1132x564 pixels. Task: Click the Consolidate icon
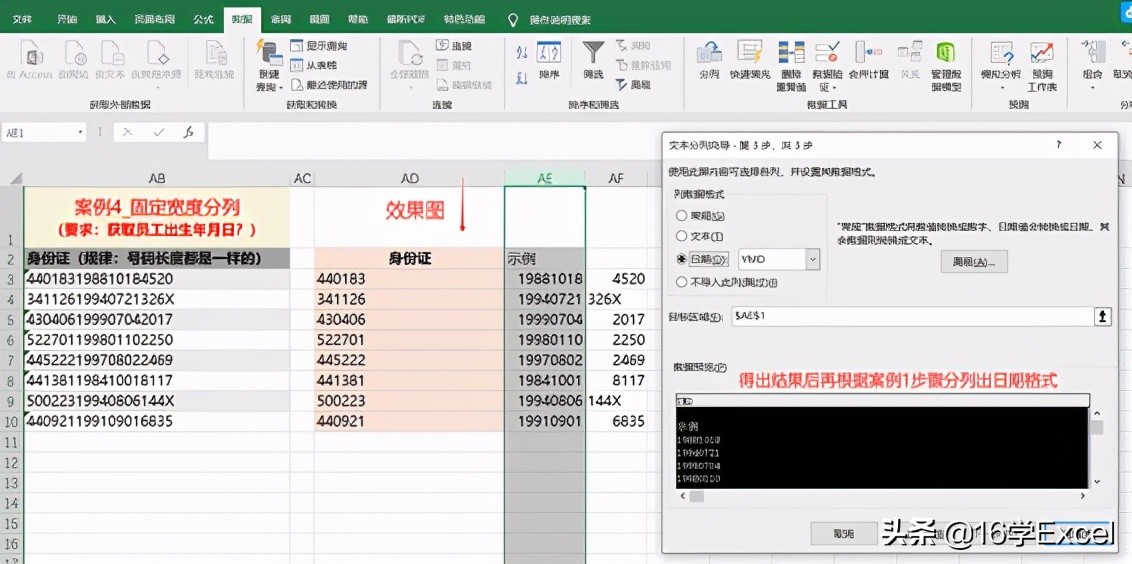(x=867, y=53)
